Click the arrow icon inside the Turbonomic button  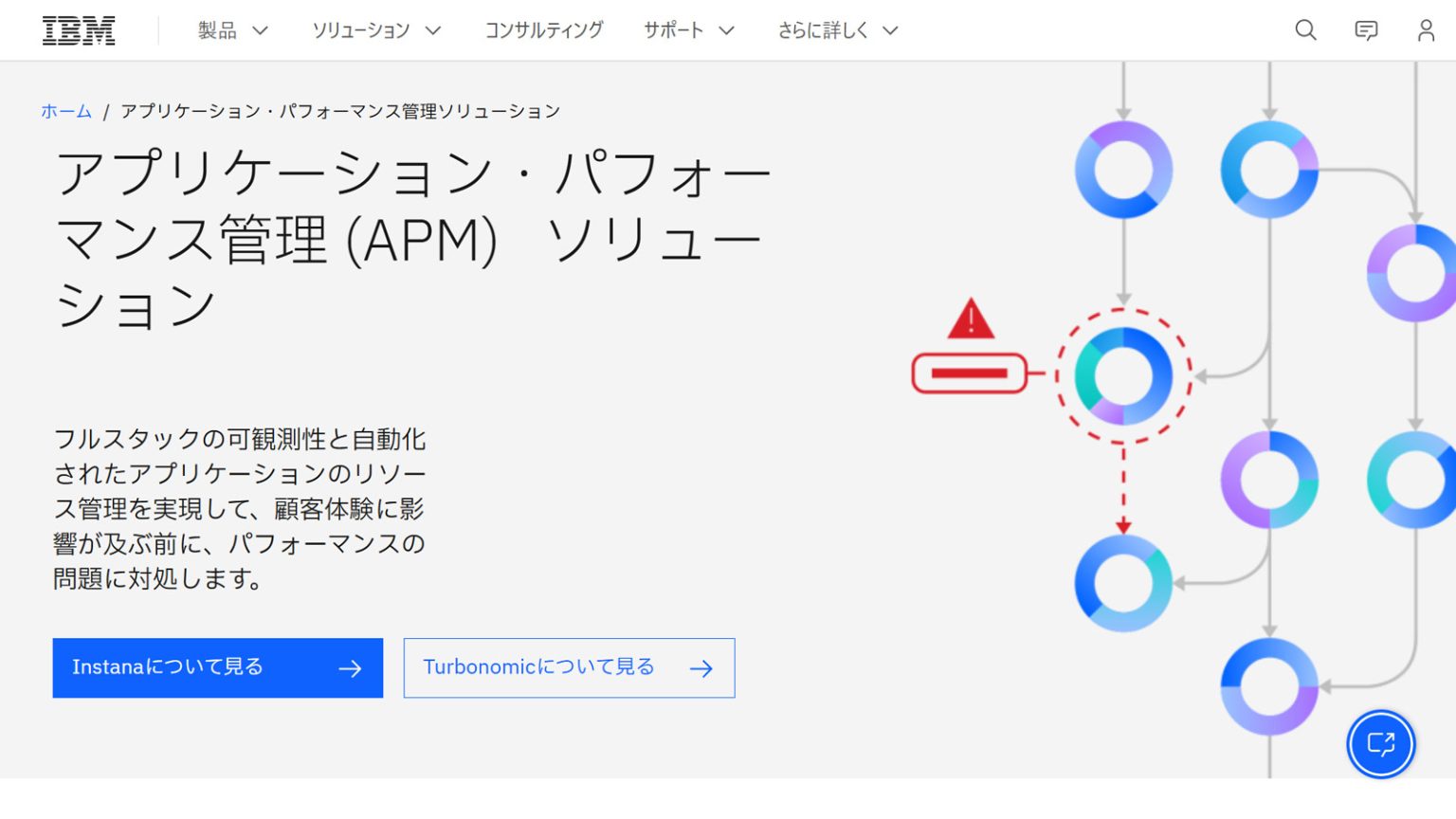click(x=701, y=668)
